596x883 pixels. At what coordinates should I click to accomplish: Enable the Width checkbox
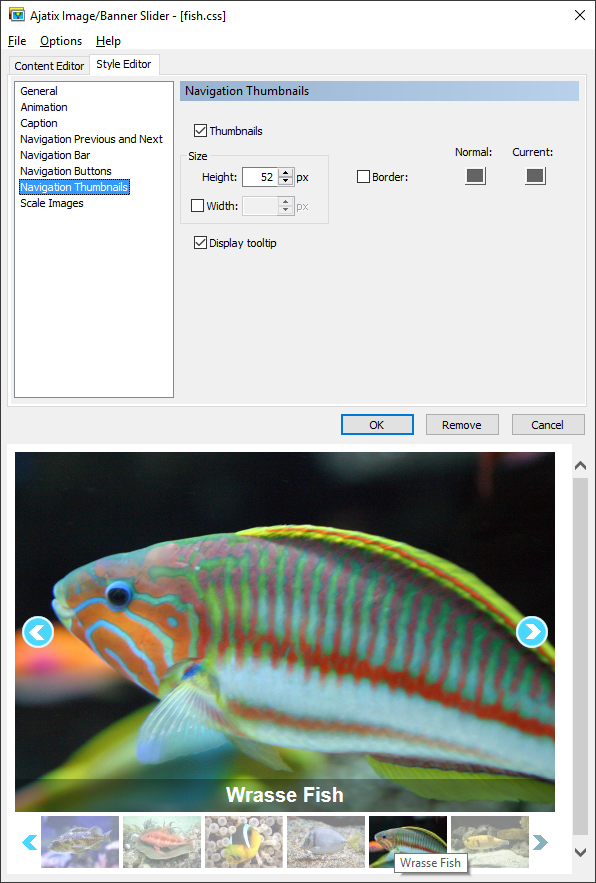pyautogui.click(x=197, y=206)
